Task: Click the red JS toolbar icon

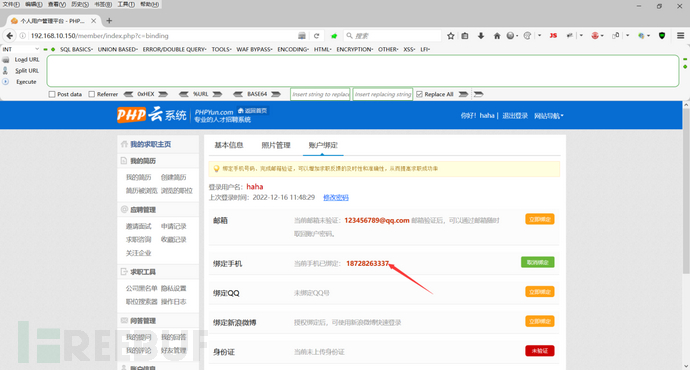Action: tap(553, 36)
